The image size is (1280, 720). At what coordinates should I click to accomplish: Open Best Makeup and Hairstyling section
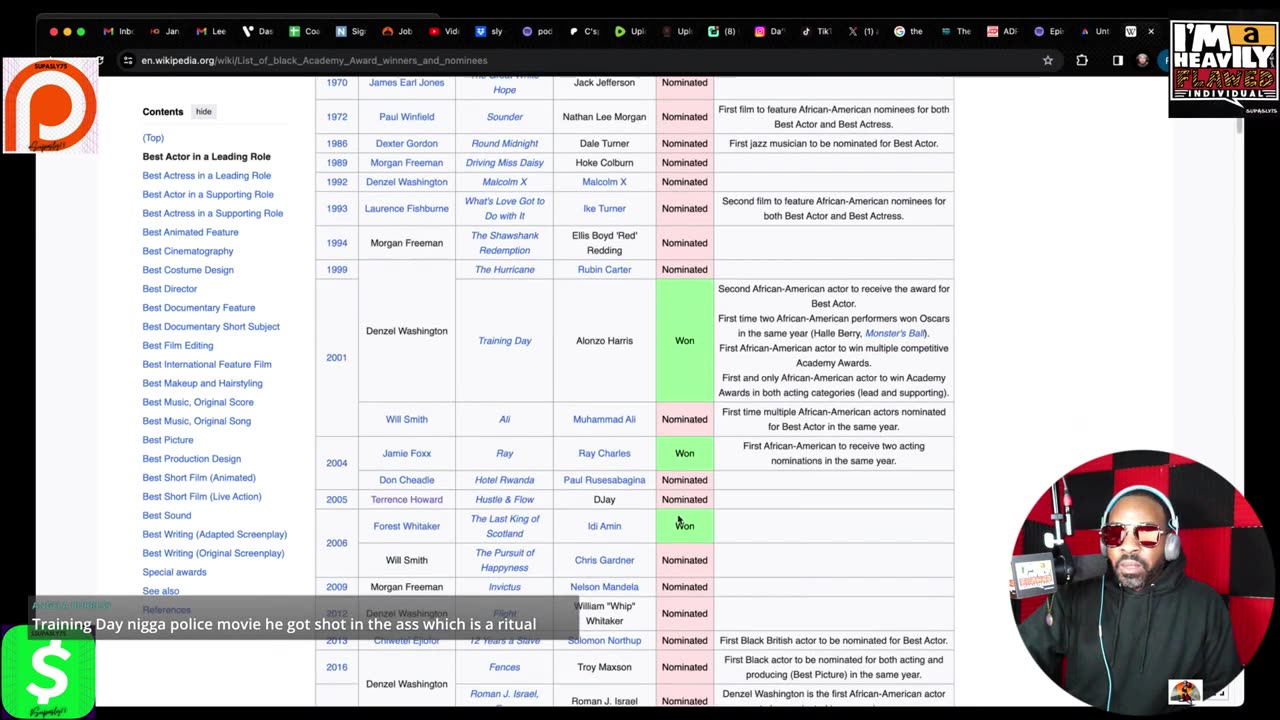(202, 383)
